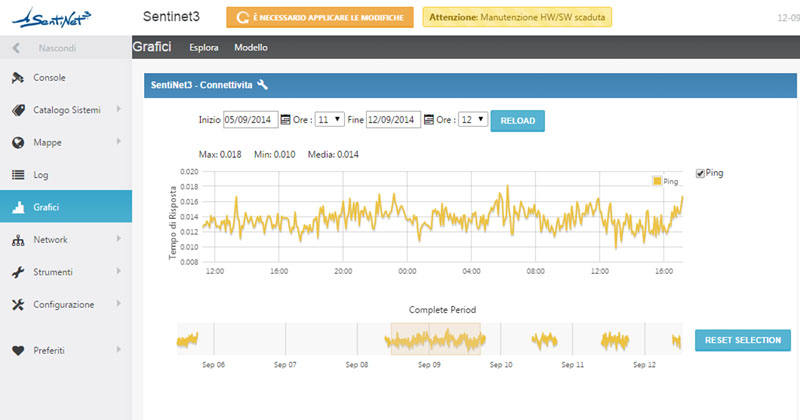Click the wrench icon beside Connettivita title
This screenshot has width=800, height=420.
pos(262,85)
